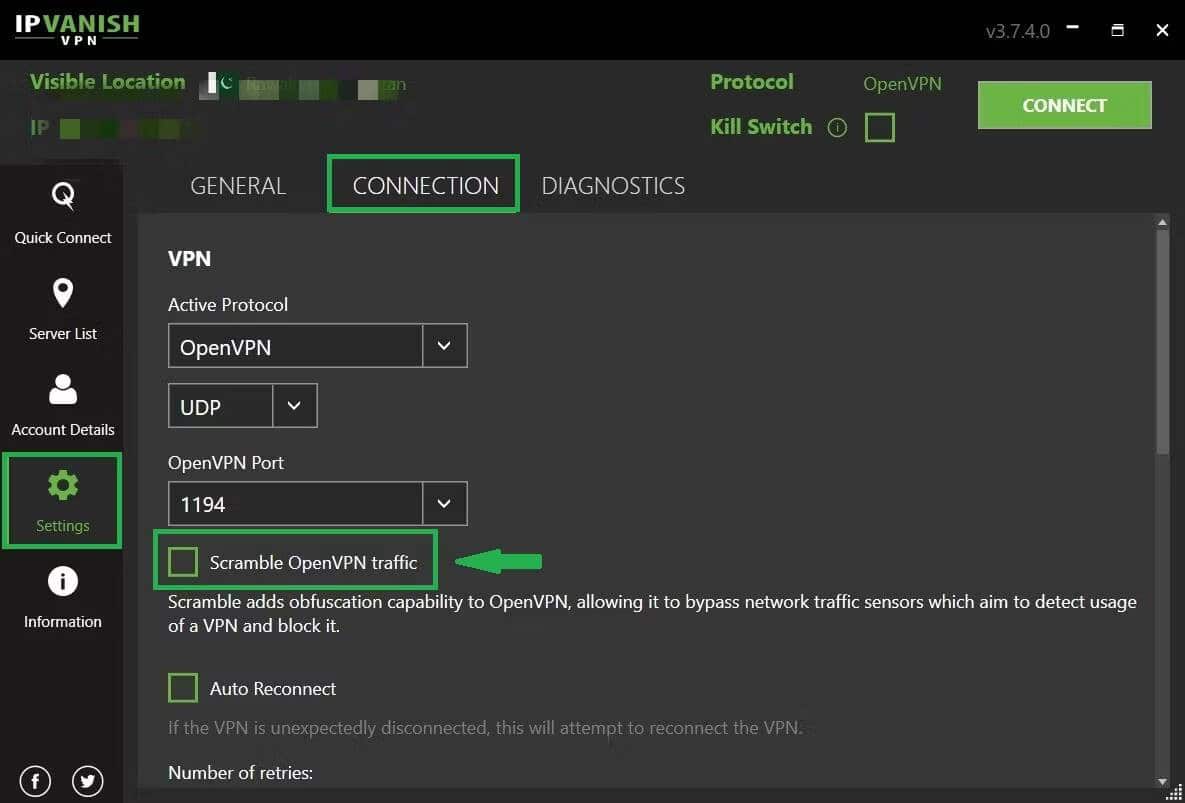
Task: Click the Facebook icon
Action: pyautogui.click(x=34, y=780)
